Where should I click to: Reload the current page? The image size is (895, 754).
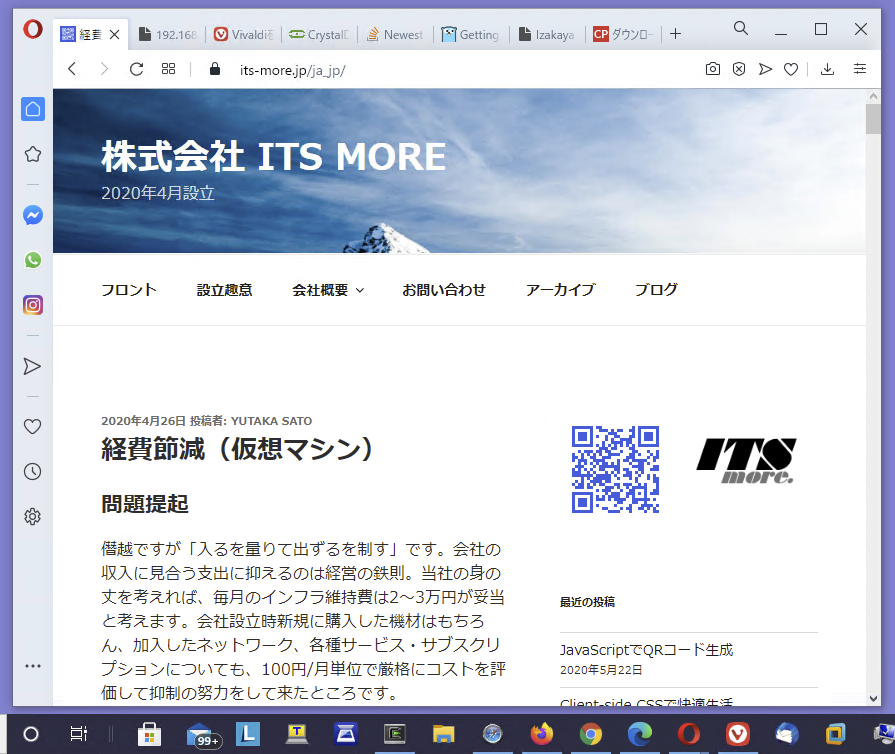pyautogui.click(x=137, y=69)
